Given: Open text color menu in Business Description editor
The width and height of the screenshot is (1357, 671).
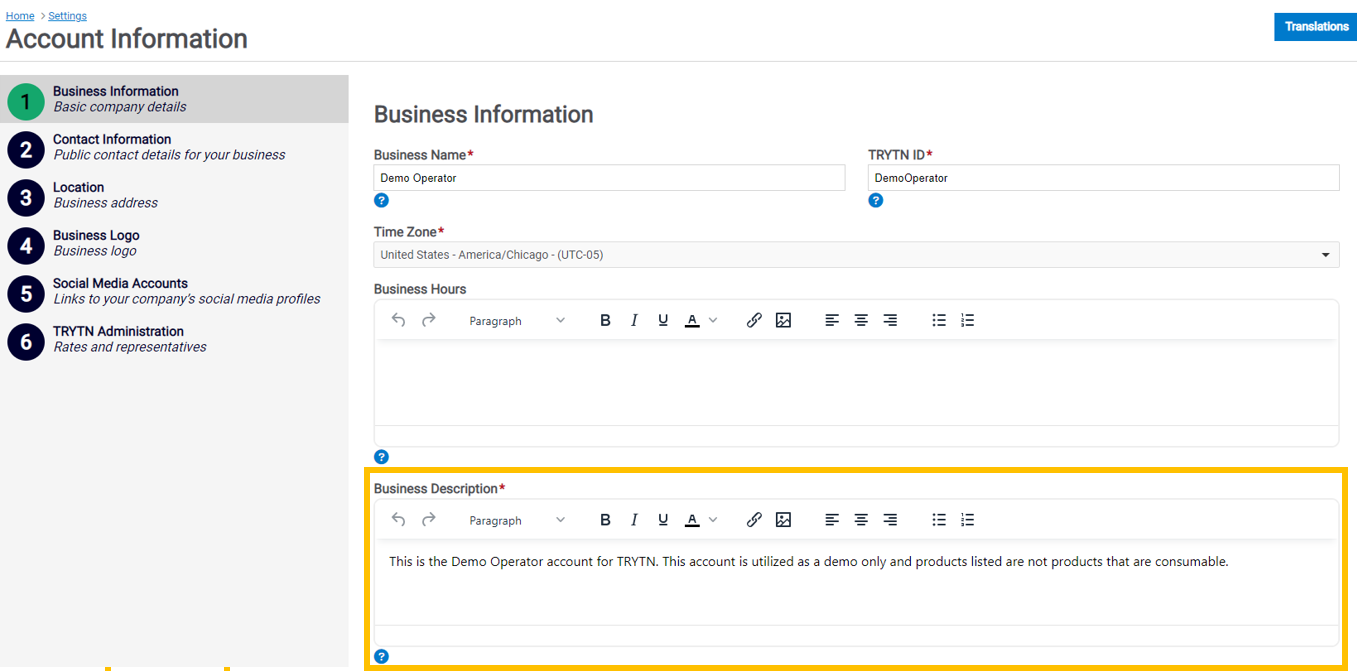Looking at the screenshot, I should coord(713,519).
